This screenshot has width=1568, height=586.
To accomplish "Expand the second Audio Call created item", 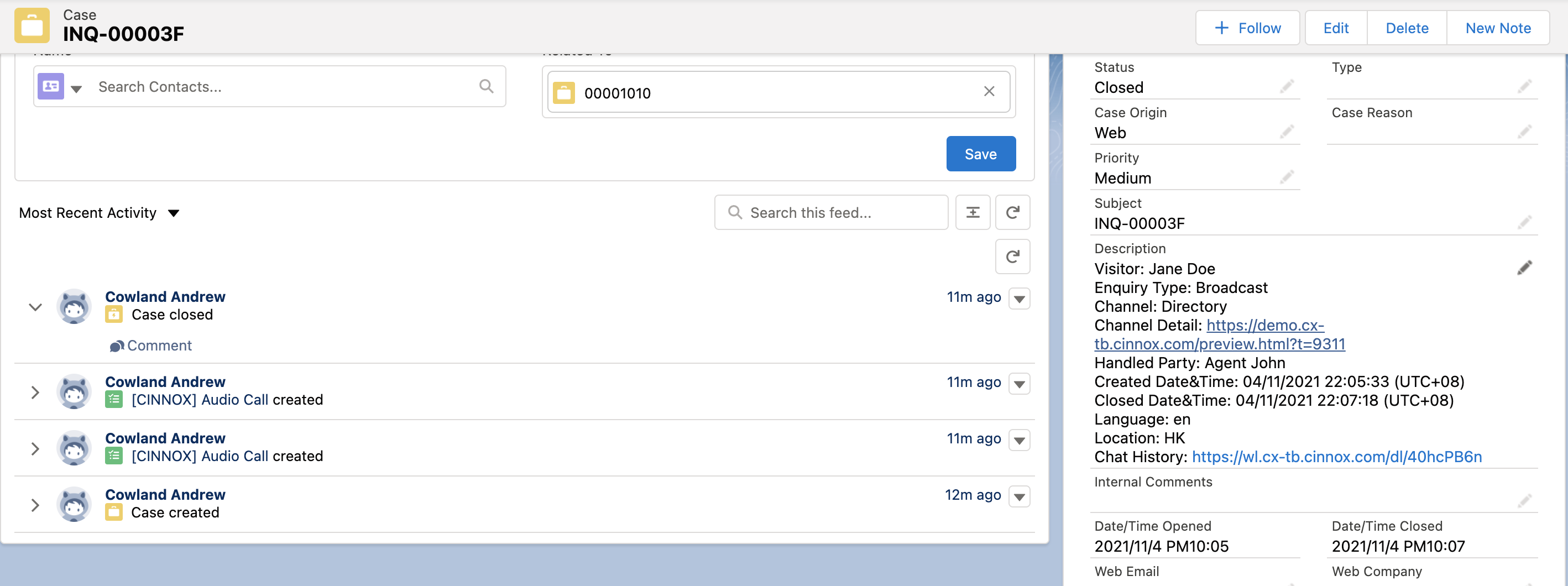I will pyautogui.click(x=35, y=449).
